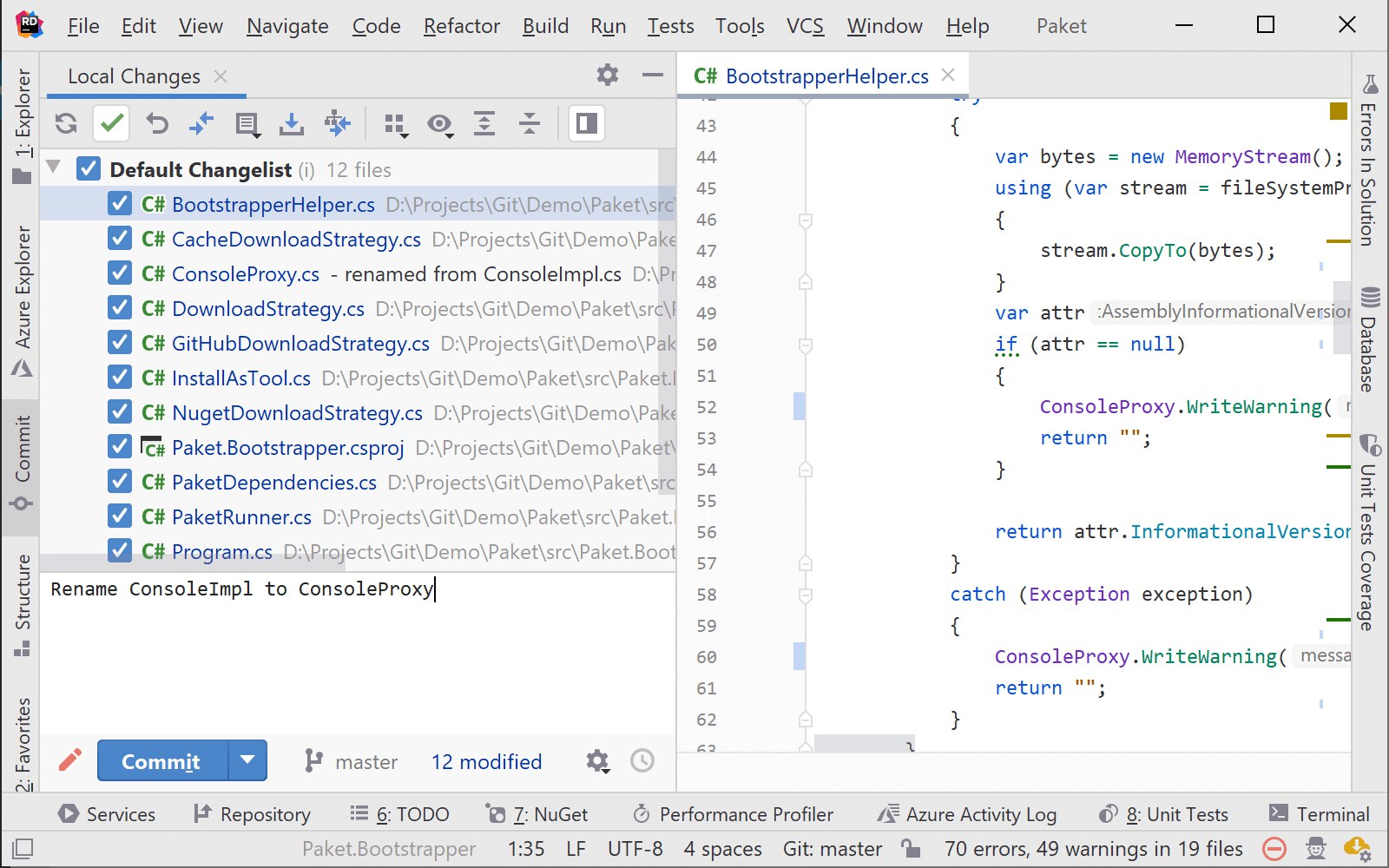1389x868 pixels.
Task: Toggle the diff preview panel icon
Action: [x=587, y=124]
